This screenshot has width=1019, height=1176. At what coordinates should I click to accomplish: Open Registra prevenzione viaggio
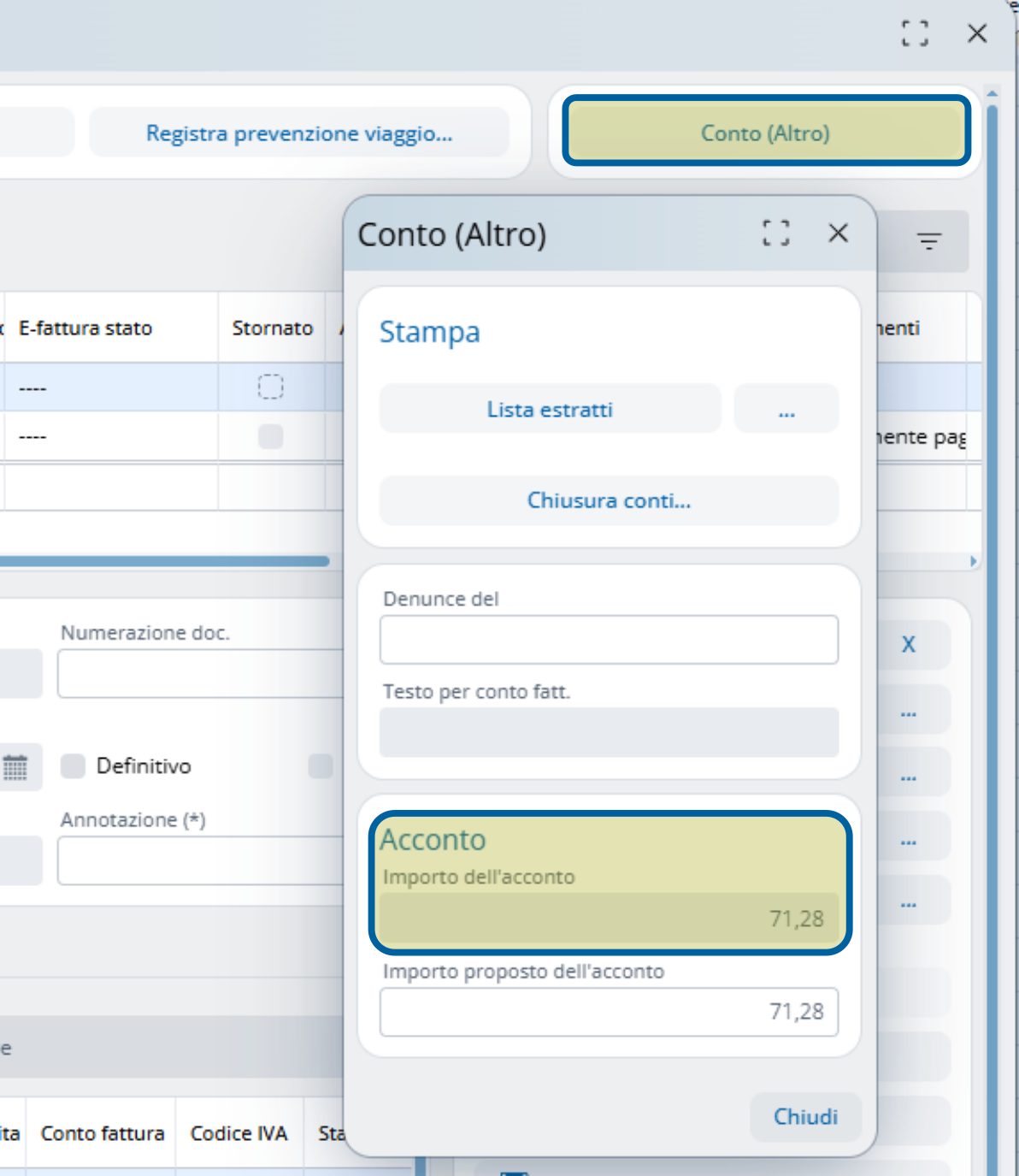(x=299, y=133)
